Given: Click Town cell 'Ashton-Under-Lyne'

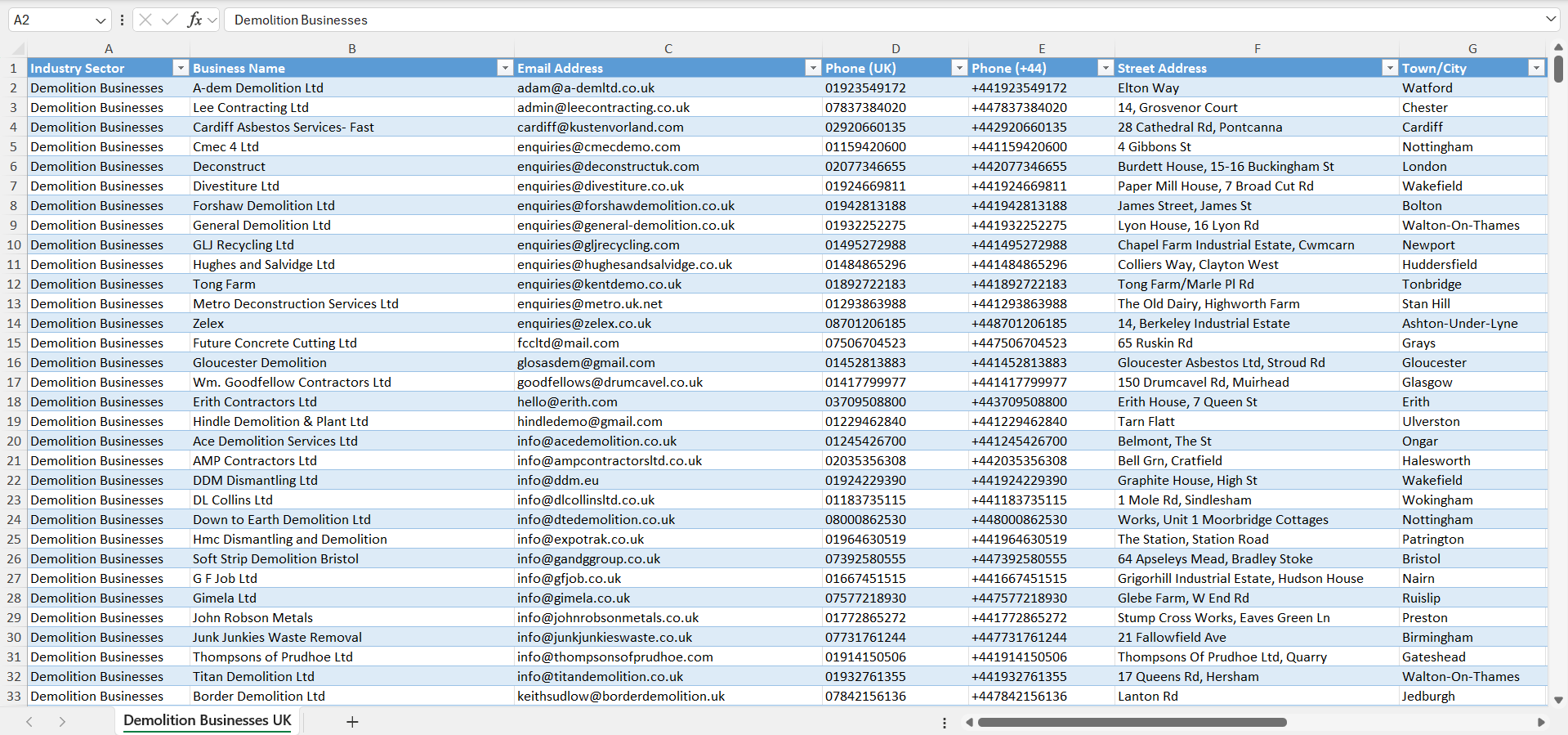Looking at the screenshot, I should pyautogui.click(x=1472, y=323).
